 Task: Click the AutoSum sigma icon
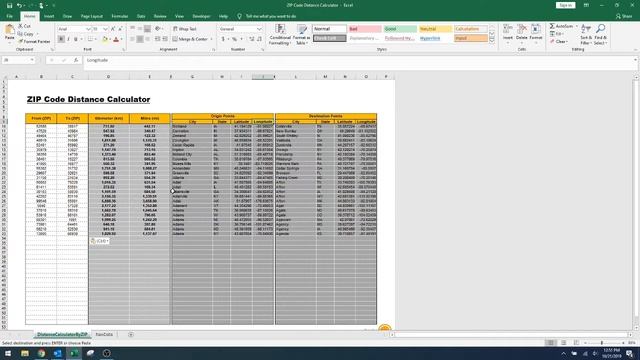[552, 26]
